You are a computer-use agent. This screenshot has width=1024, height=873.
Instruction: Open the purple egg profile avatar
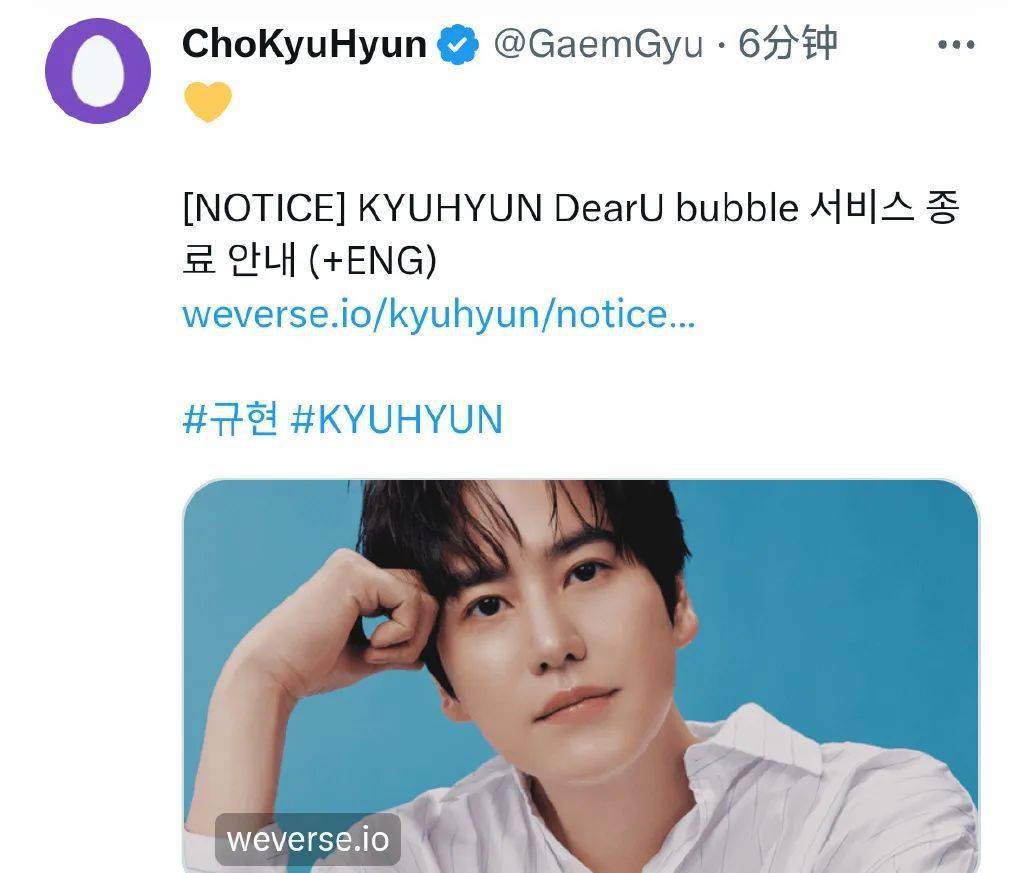(98, 71)
